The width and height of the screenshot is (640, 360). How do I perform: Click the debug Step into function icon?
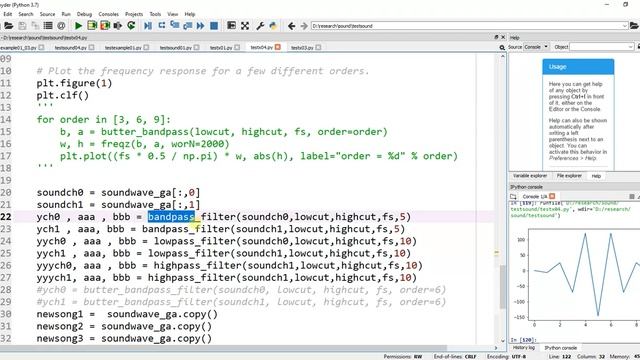pyautogui.click(x=175, y=26)
